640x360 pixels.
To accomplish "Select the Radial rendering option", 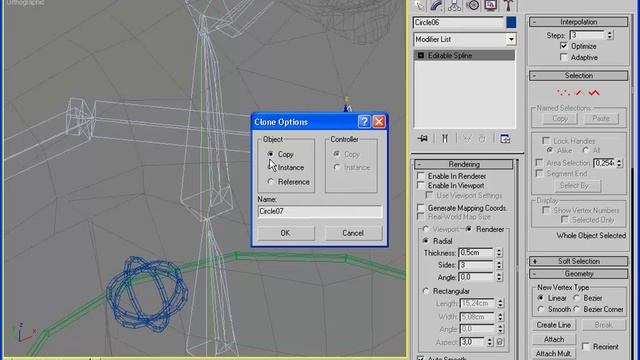I will coord(426,241).
